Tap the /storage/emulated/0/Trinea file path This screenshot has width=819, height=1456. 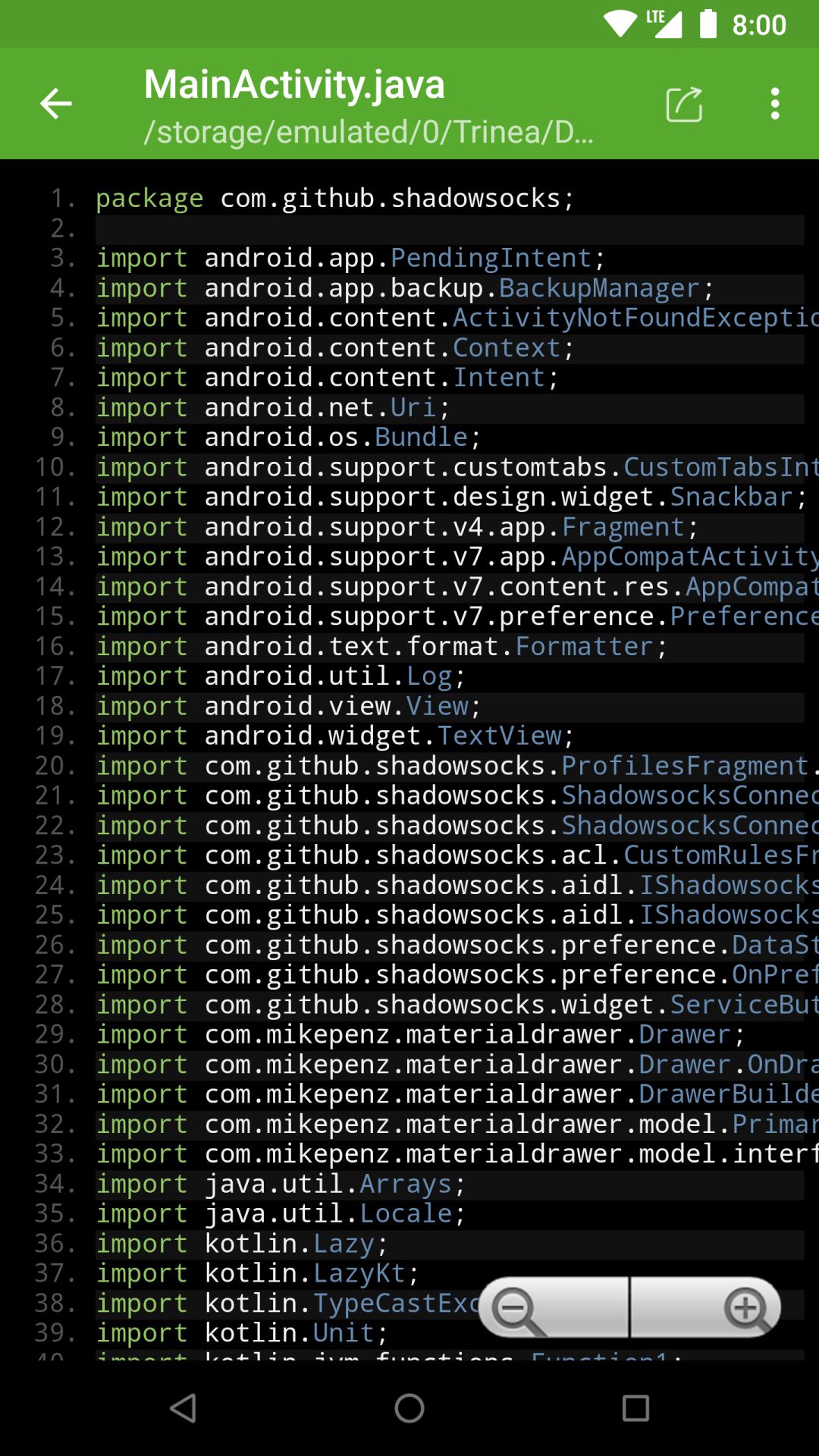point(369,132)
